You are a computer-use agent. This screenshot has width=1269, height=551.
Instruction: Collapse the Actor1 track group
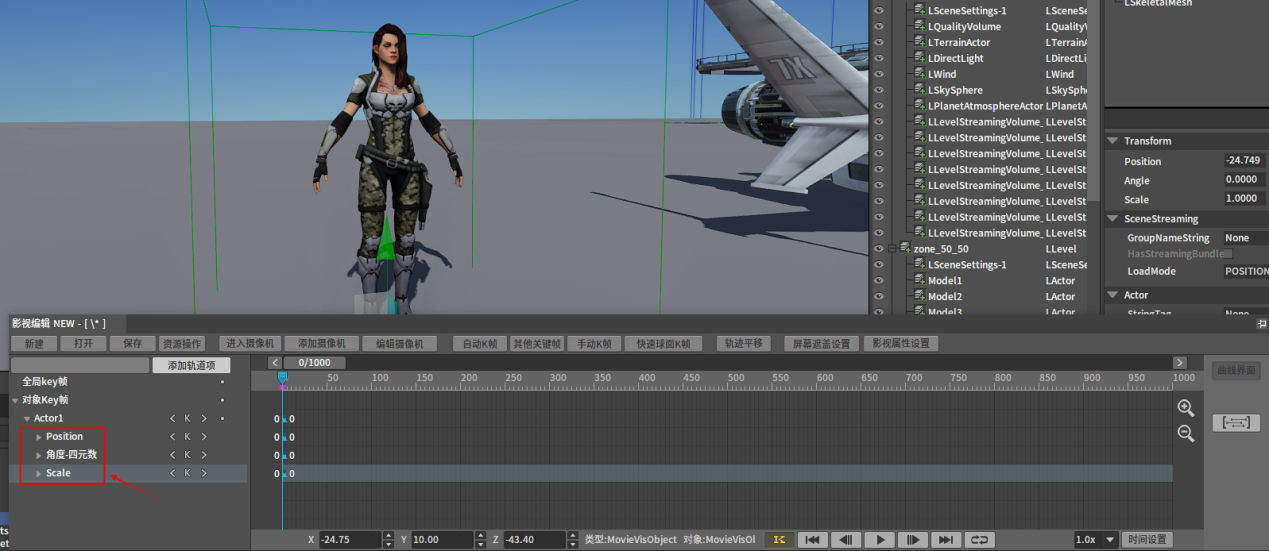click(x=27, y=419)
